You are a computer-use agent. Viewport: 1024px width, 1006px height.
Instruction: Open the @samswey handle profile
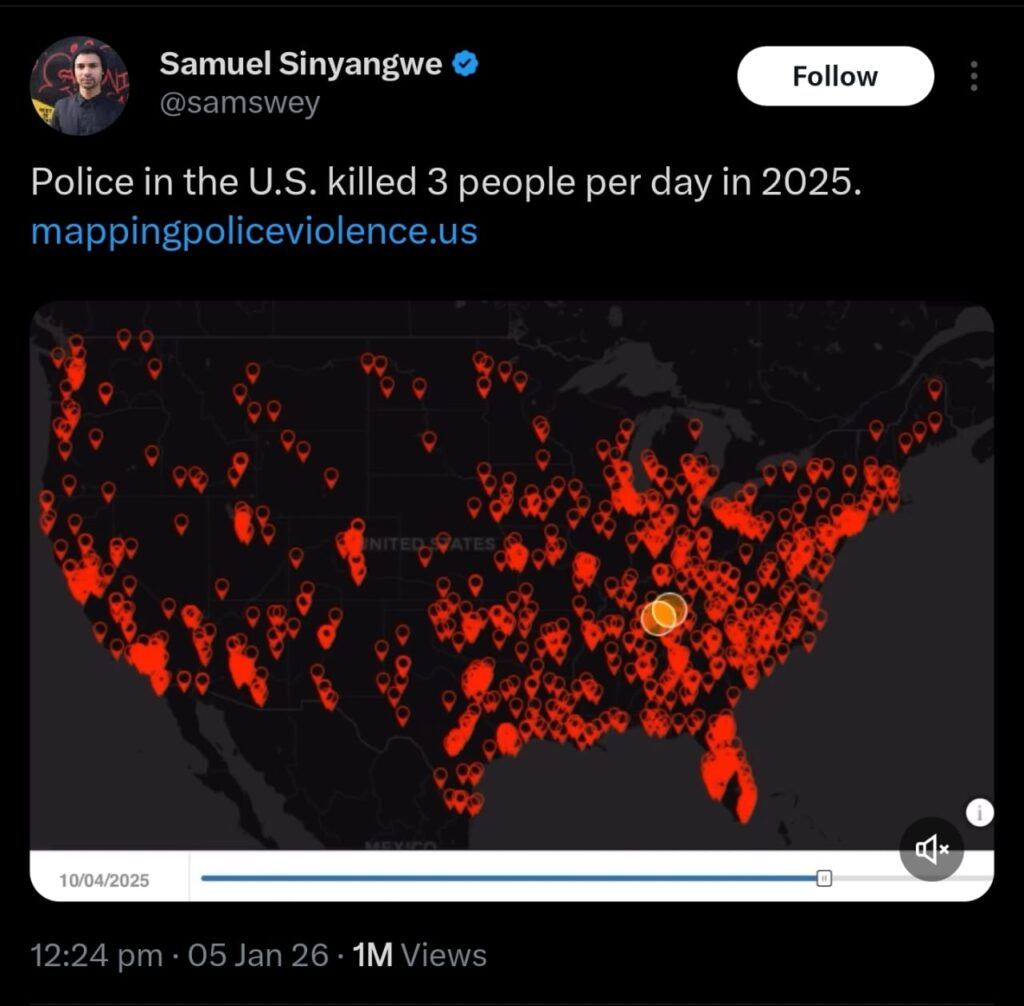[240, 102]
